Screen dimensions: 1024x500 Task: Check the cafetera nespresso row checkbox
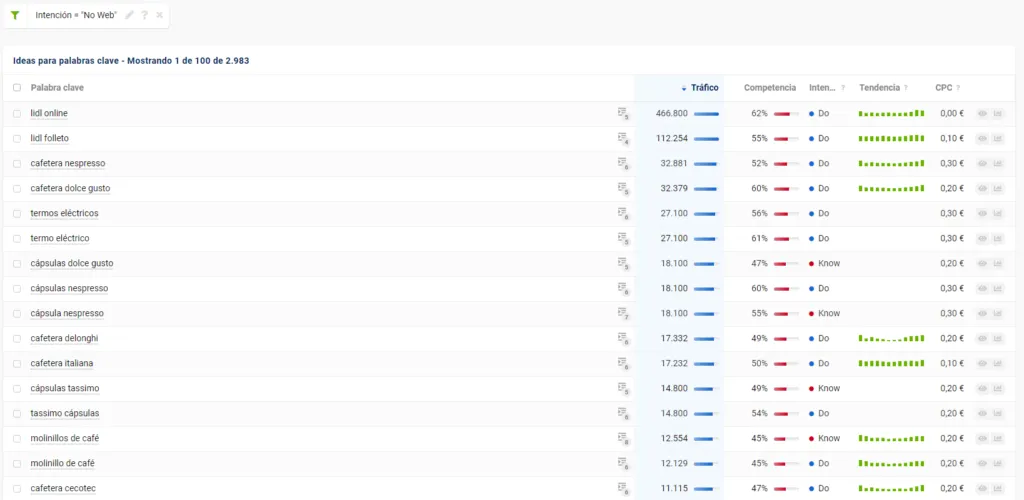click(17, 163)
